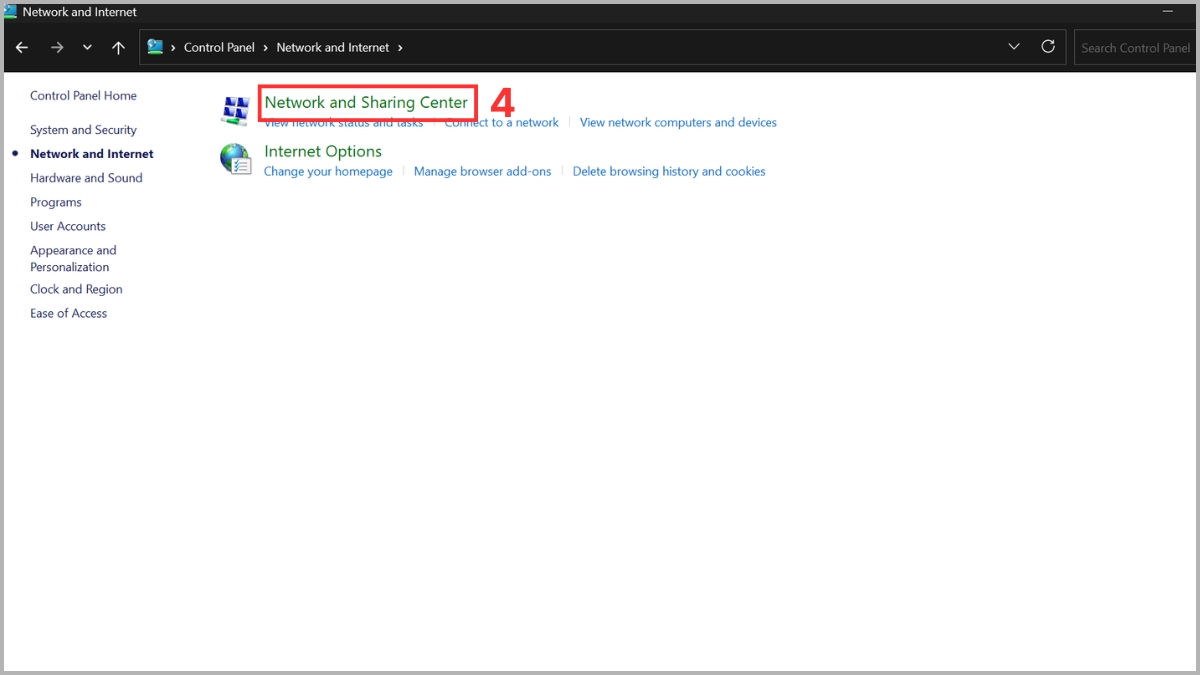The width and height of the screenshot is (1200, 675).
Task: Select Network and Internet breadcrumb
Action: (333, 47)
